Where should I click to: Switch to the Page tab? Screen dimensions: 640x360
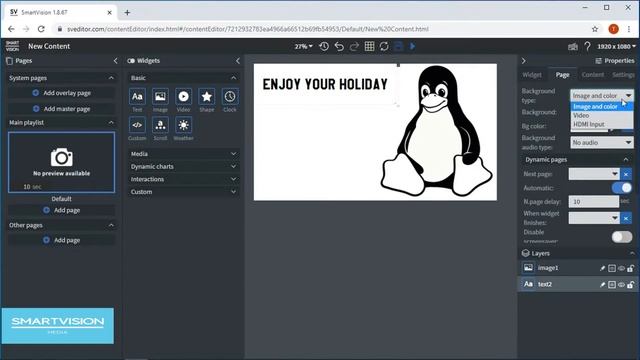(x=562, y=75)
